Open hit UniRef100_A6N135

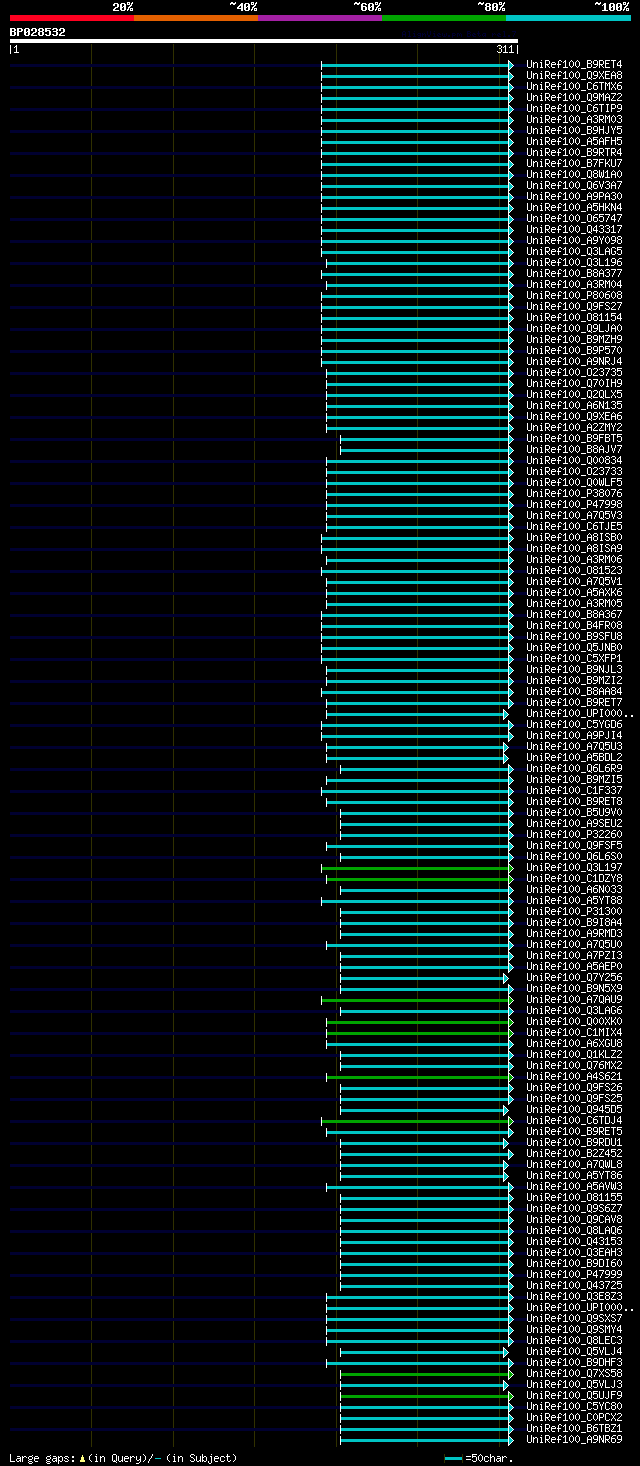tap(574, 406)
